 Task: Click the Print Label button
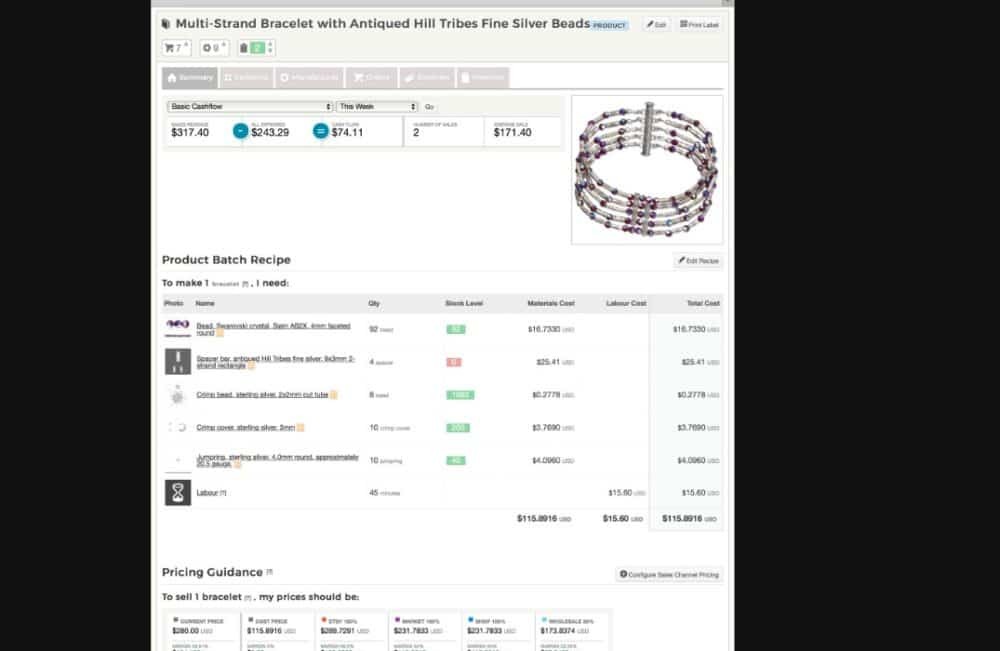699,24
